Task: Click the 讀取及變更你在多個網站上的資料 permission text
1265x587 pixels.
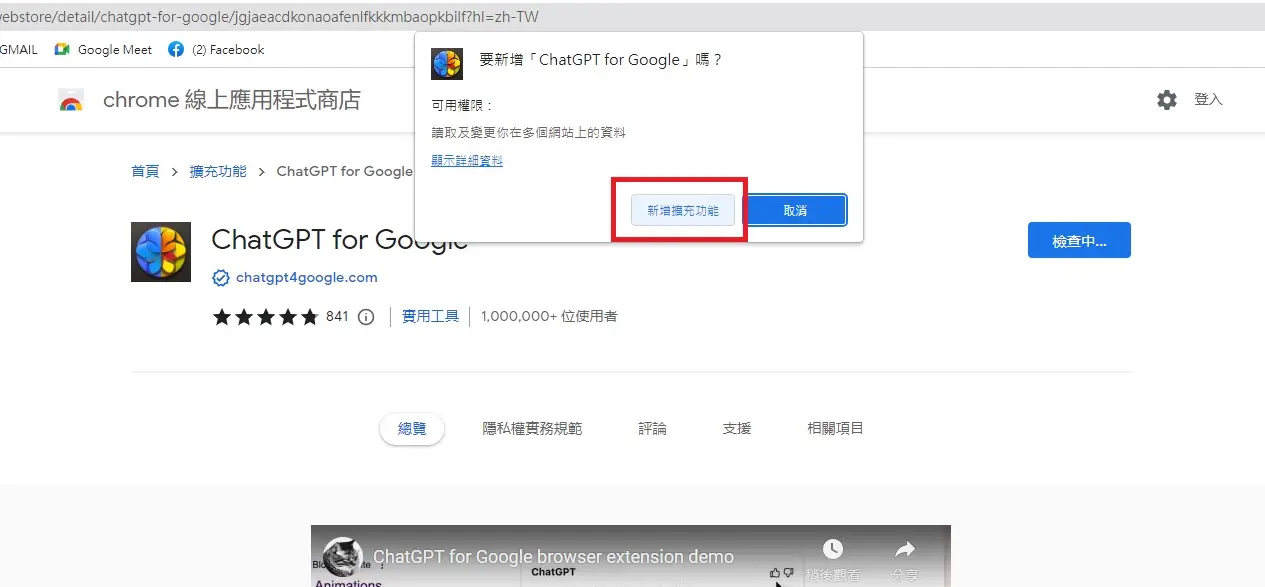Action: (x=529, y=132)
